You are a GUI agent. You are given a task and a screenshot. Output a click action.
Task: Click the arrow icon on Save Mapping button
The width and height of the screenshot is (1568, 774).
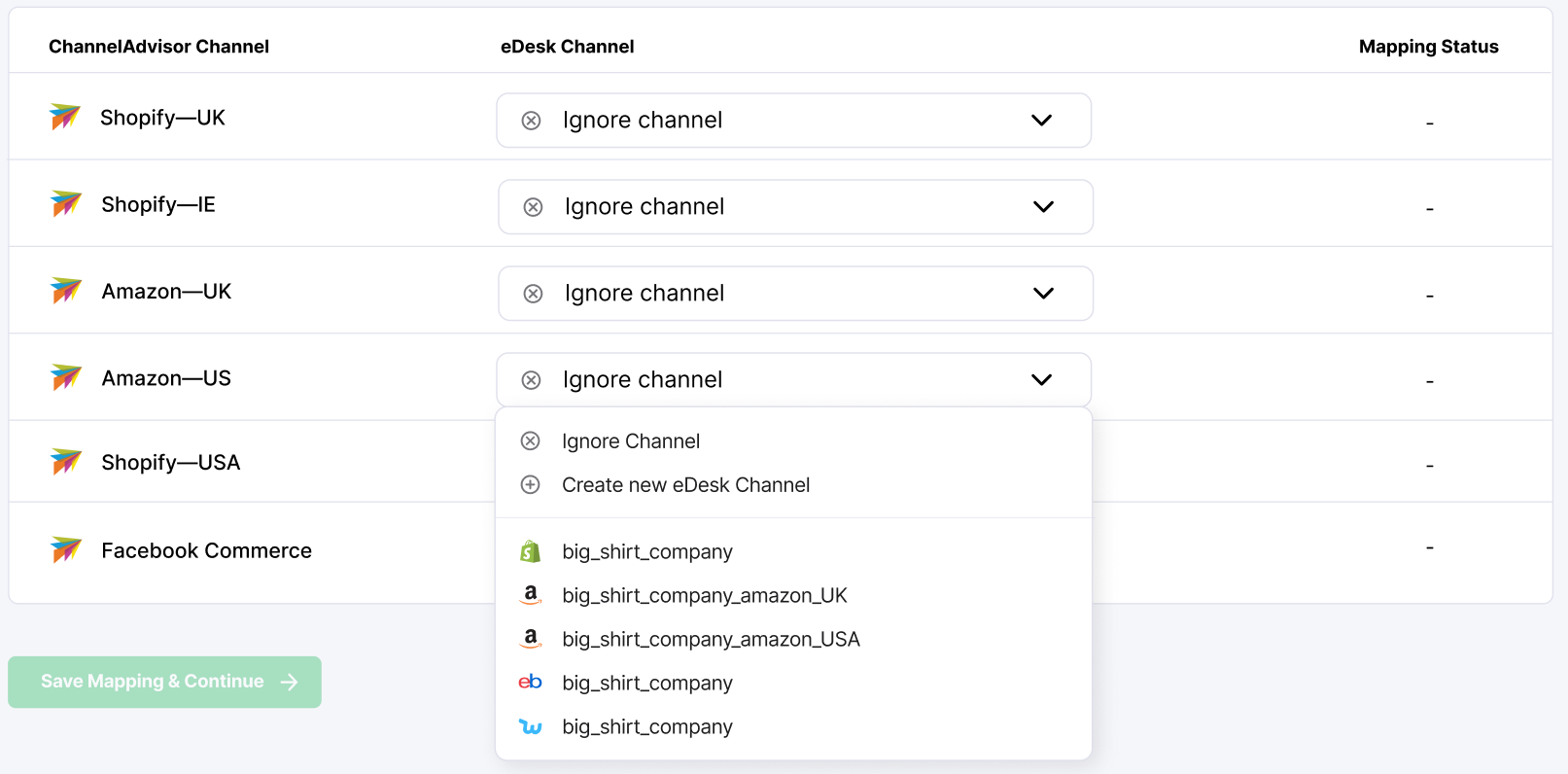[289, 683]
